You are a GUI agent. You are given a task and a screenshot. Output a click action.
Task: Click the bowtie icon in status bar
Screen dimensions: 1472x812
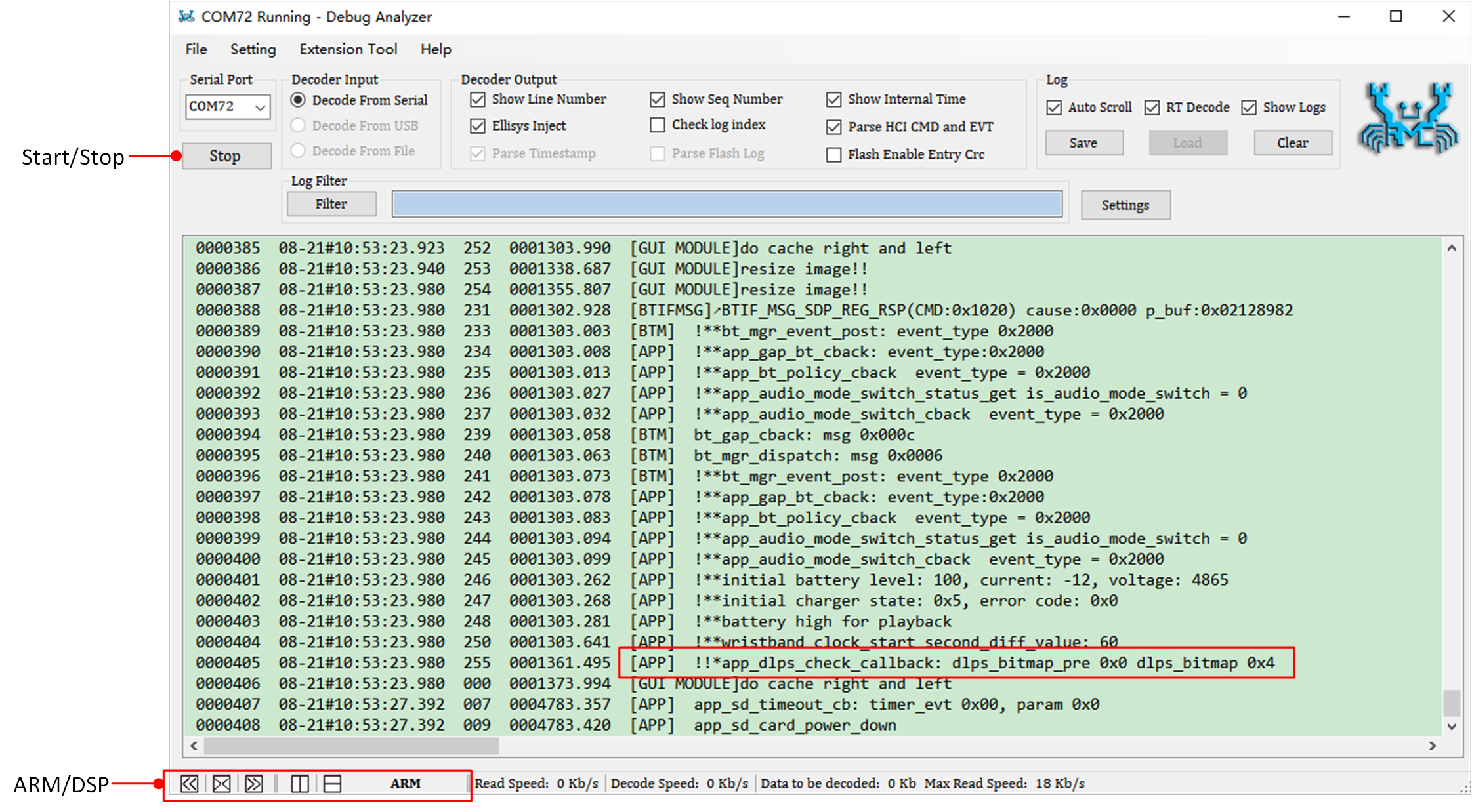coord(222,783)
